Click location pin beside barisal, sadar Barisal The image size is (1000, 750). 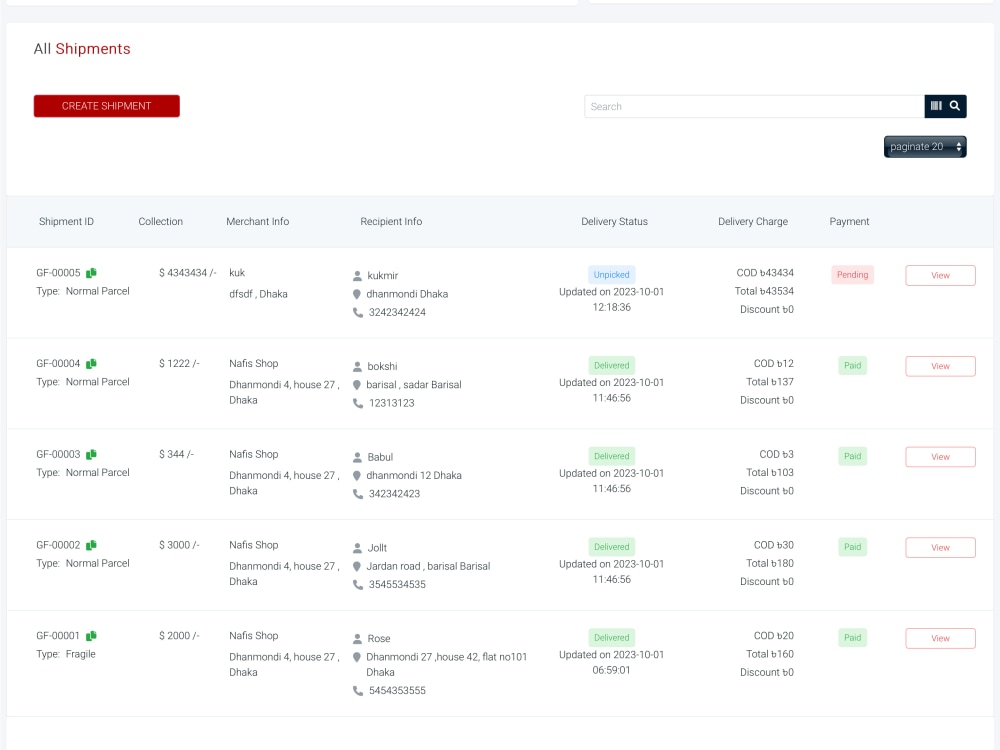pos(357,385)
